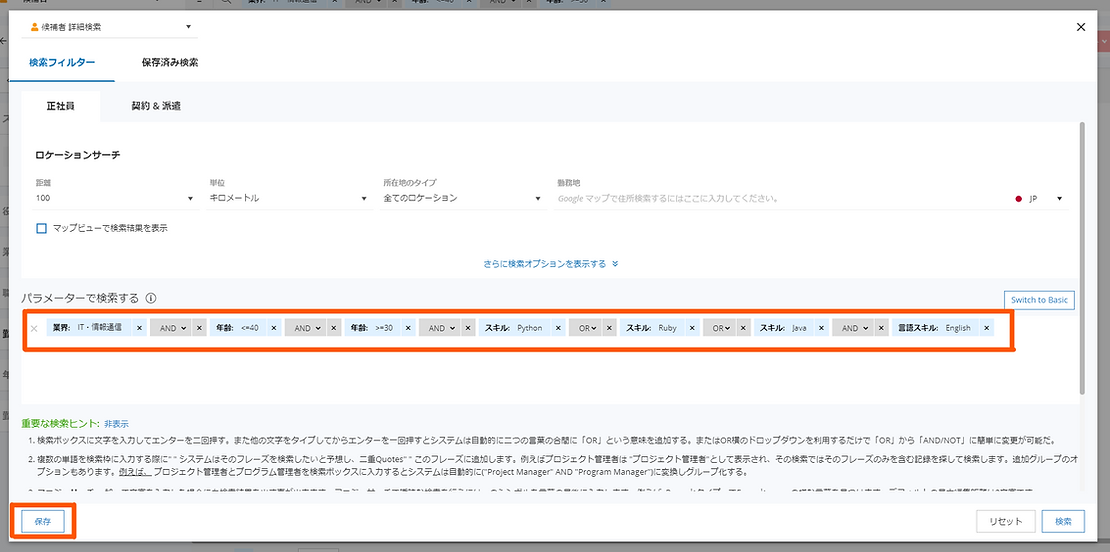Click the info icon beside パラメーターで検索する
This screenshot has height=552, width=1110.
pyautogui.click(x=151, y=298)
